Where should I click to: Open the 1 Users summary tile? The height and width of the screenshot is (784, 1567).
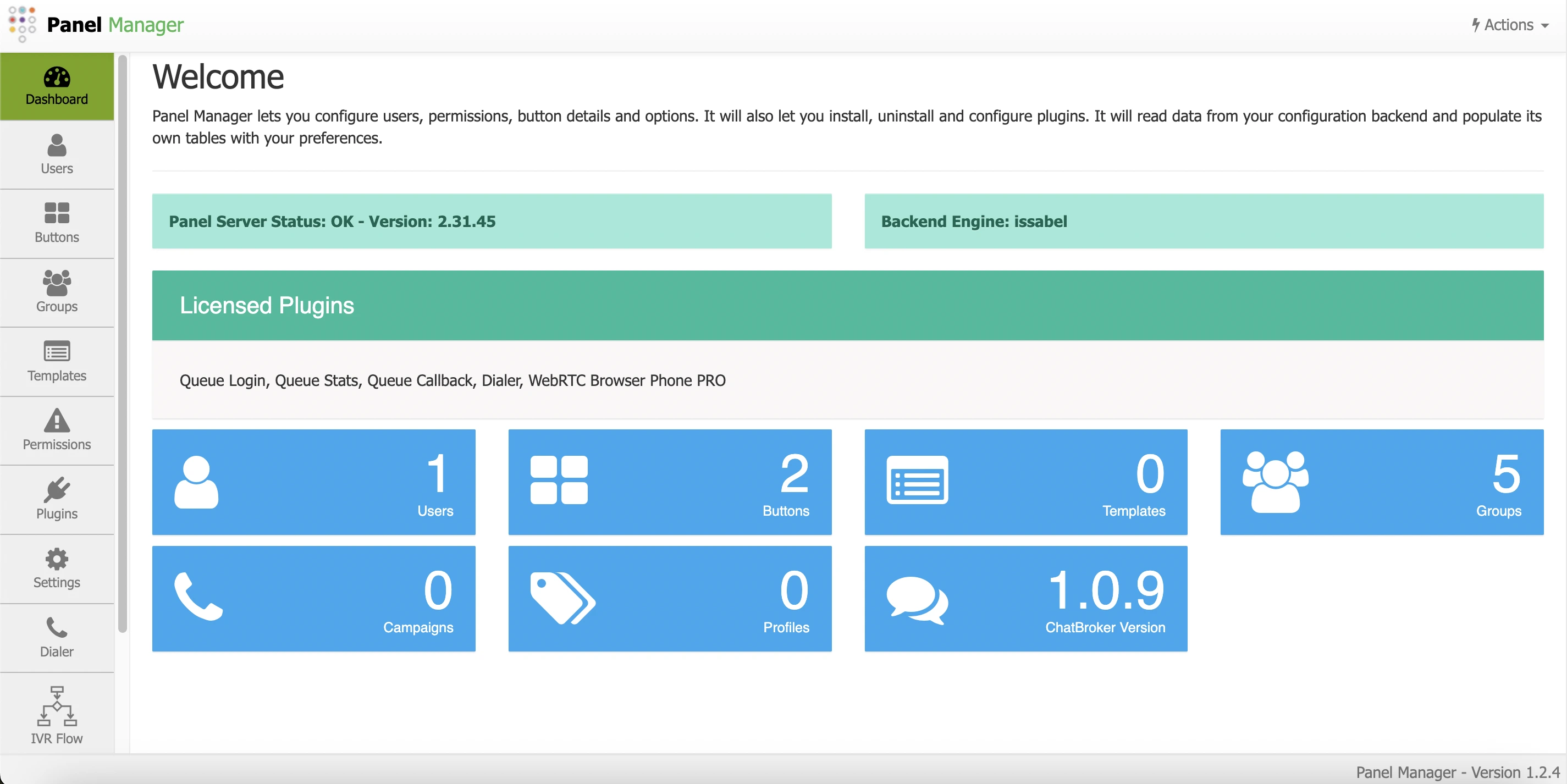tap(313, 482)
